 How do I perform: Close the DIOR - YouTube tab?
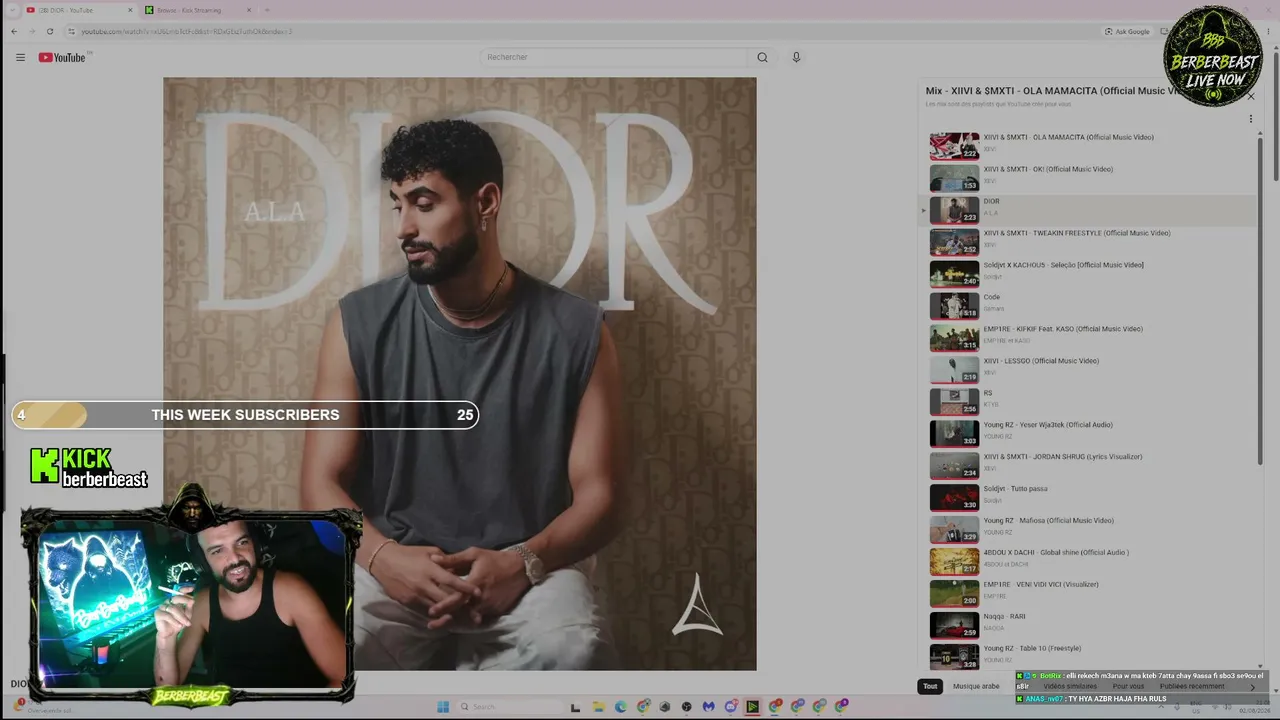pyautogui.click(x=130, y=10)
